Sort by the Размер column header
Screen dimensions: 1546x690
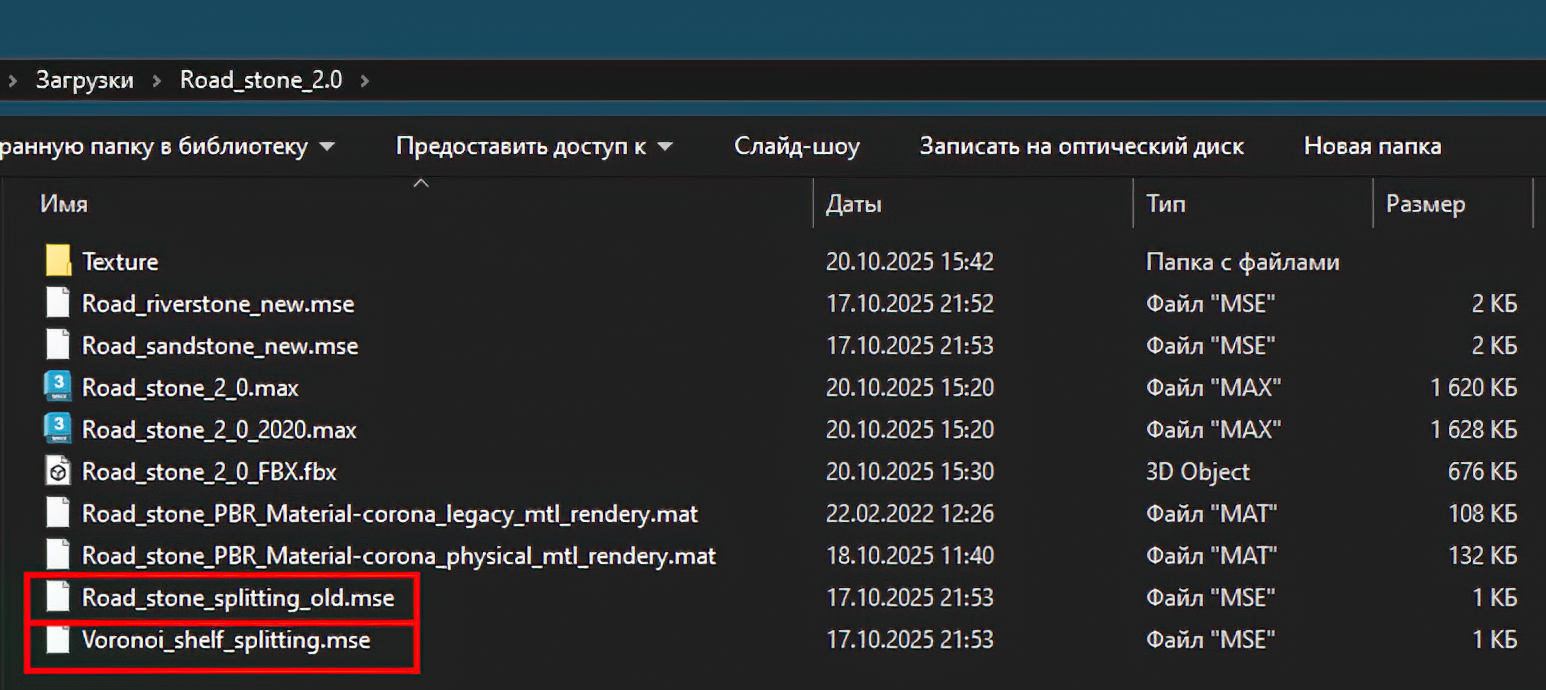(1426, 205)
